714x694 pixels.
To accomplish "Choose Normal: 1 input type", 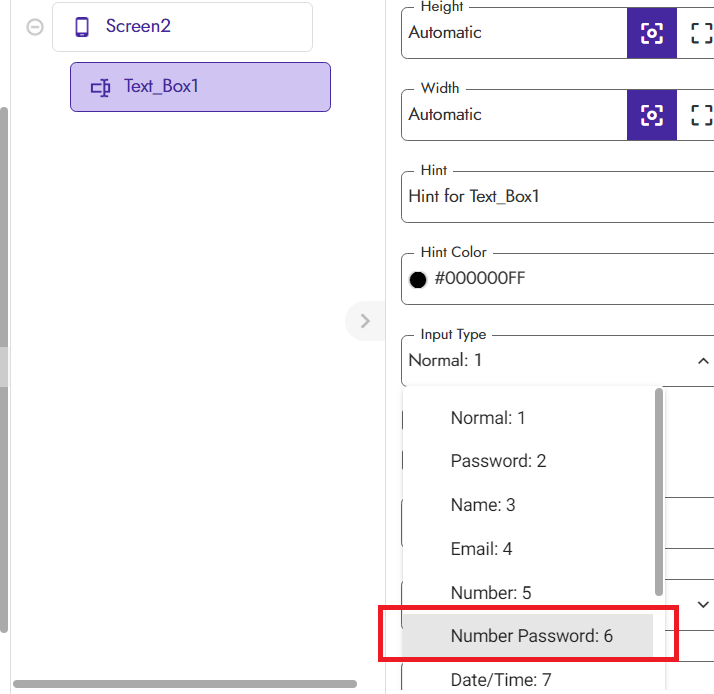I will point(488,418).
